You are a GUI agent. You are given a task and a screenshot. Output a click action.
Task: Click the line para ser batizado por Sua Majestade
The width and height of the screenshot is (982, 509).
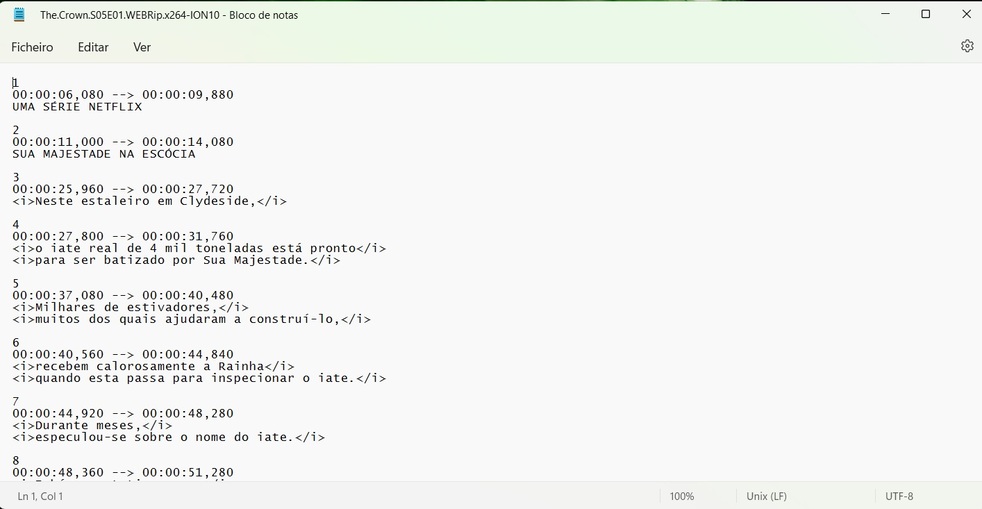pos(176,260)
